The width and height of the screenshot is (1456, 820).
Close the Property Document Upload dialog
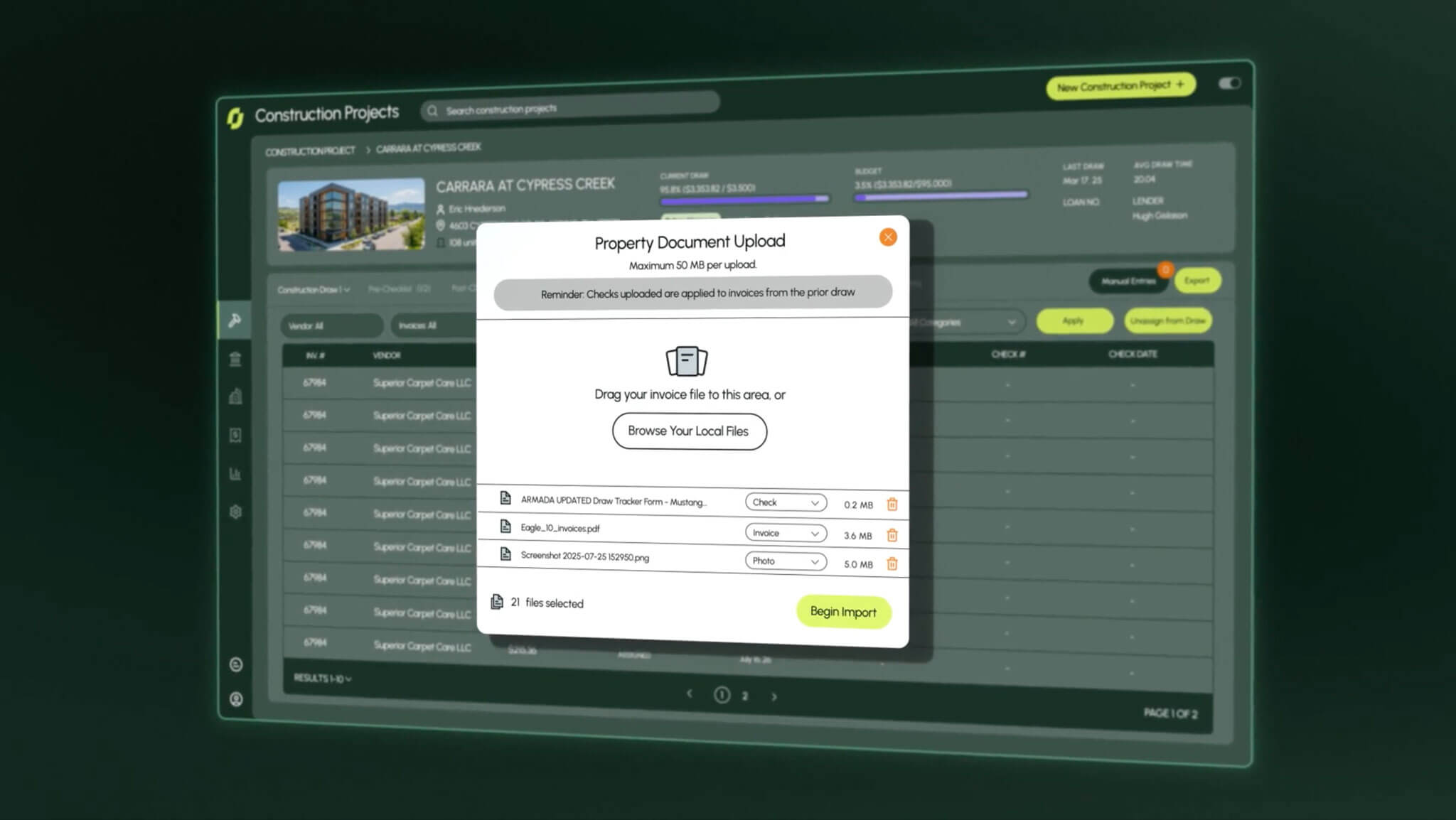(x=887, y=237)
